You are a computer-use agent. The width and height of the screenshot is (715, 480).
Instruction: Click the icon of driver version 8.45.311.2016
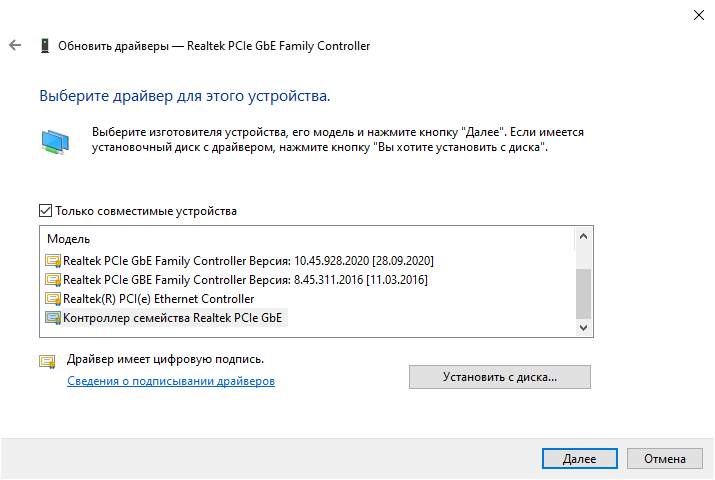(x=54, y=280)
